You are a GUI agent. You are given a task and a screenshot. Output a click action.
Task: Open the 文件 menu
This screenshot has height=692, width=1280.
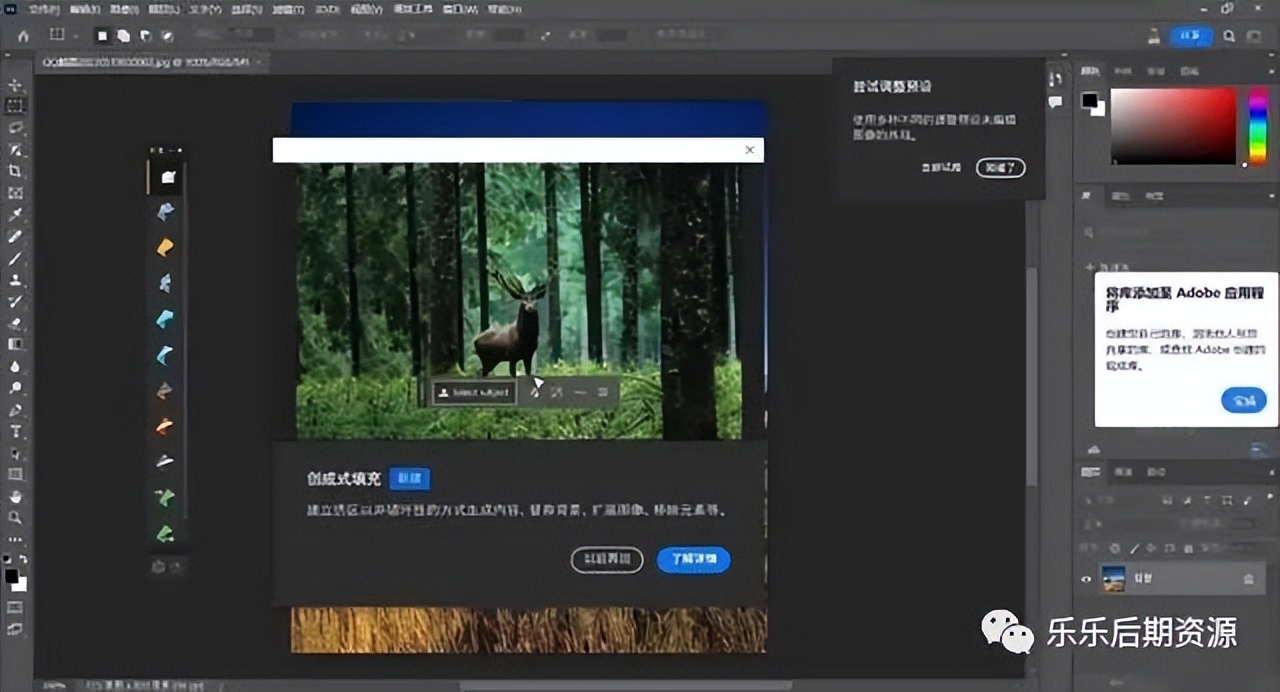(43, 9)
